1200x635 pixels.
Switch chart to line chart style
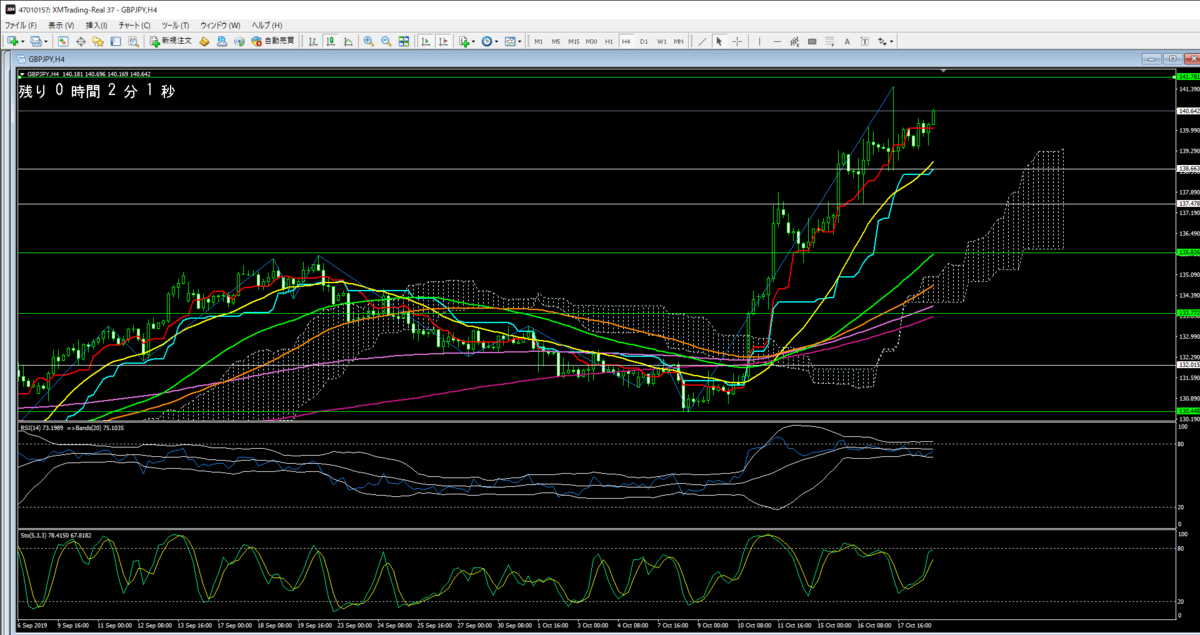[347, 41]
